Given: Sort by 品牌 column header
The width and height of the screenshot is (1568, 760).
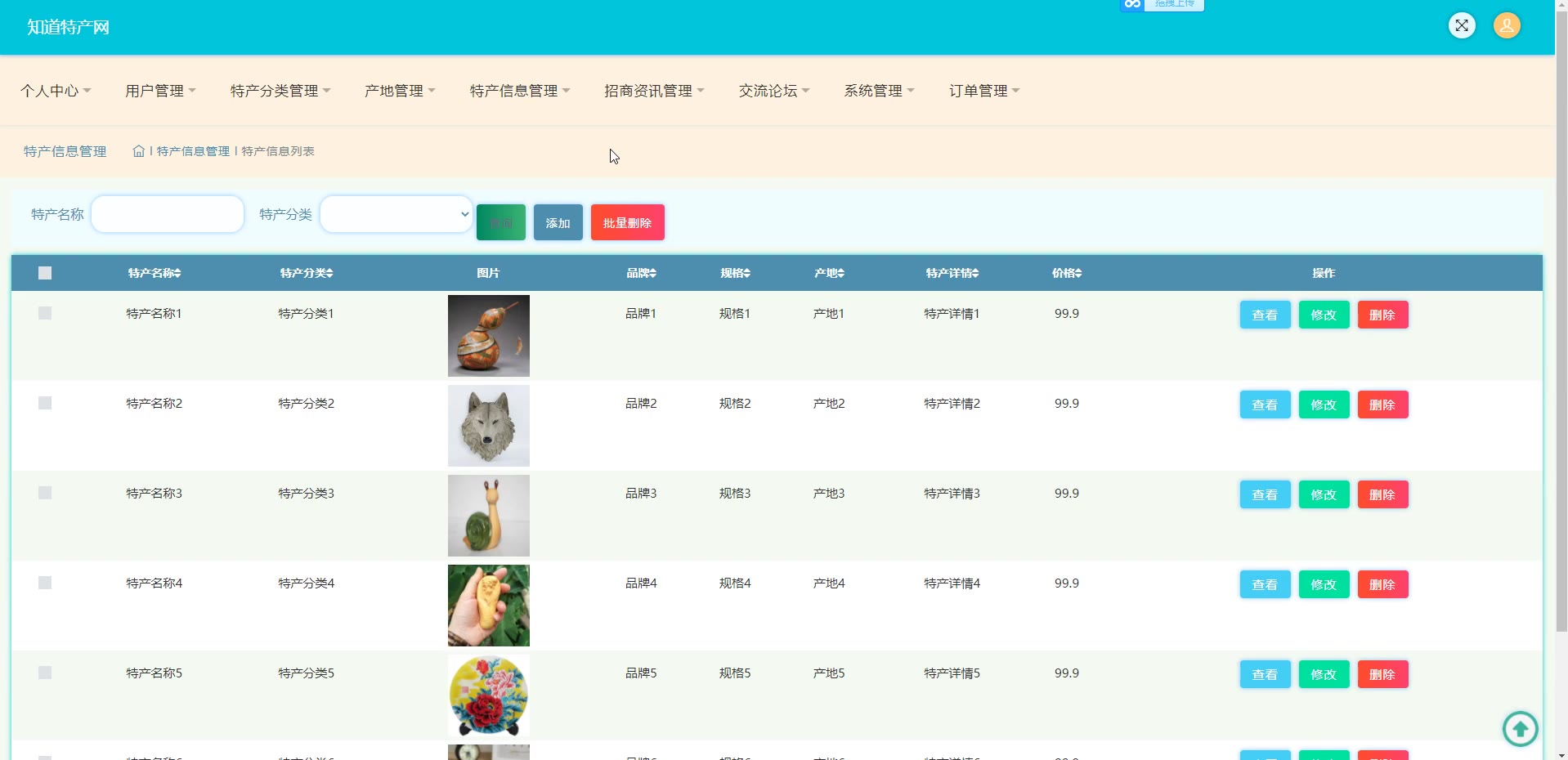Looking at the screenshot, I should click(x=641, y=273).
